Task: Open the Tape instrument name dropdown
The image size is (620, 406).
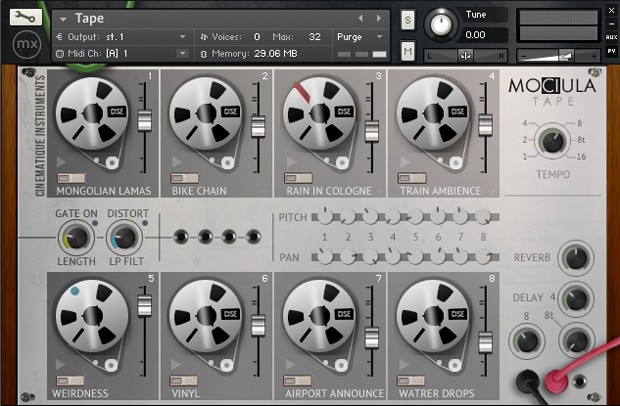Action: [63, 19]
